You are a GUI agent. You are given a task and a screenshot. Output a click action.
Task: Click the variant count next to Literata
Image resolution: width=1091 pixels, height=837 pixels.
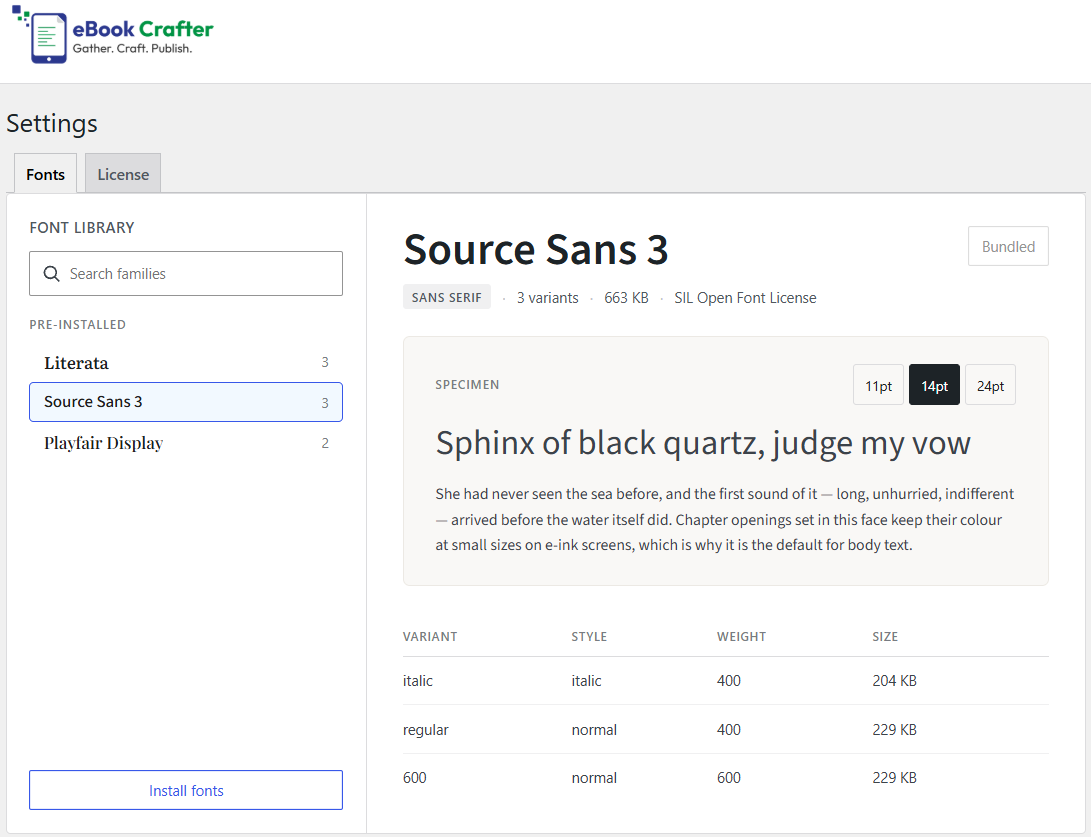[x=325, y=362]
